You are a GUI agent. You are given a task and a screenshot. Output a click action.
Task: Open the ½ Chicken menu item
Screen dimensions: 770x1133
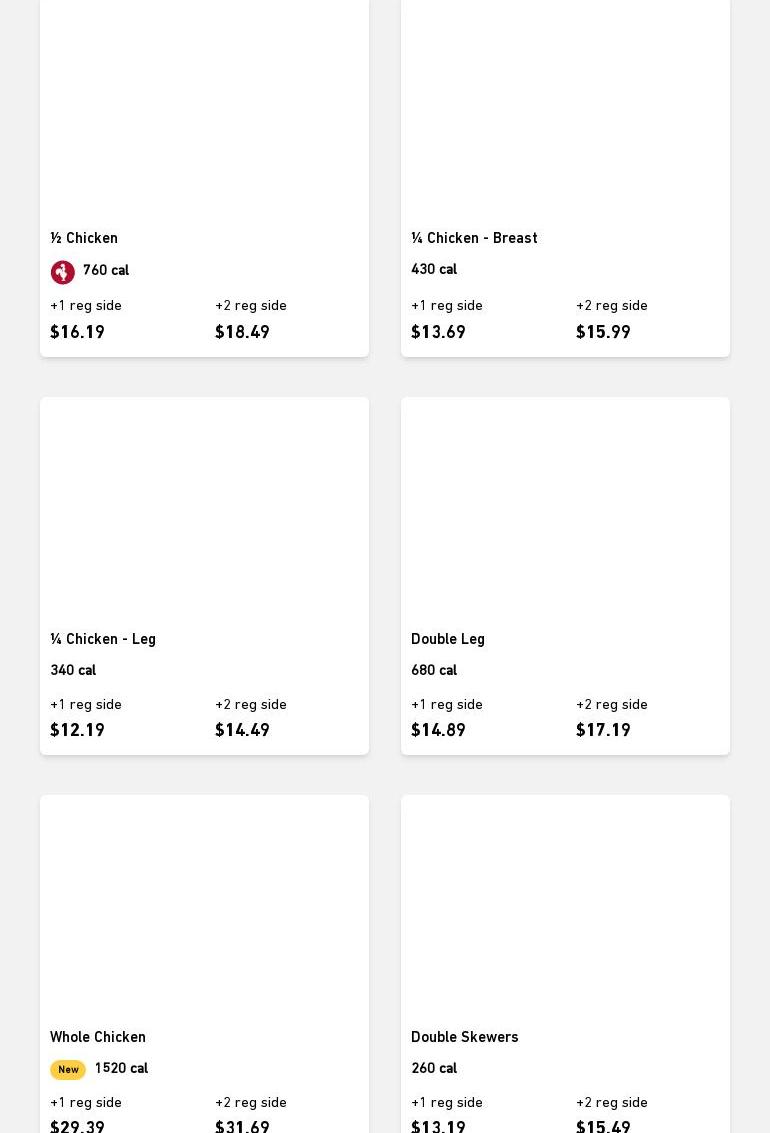click(x=84, y=238)
